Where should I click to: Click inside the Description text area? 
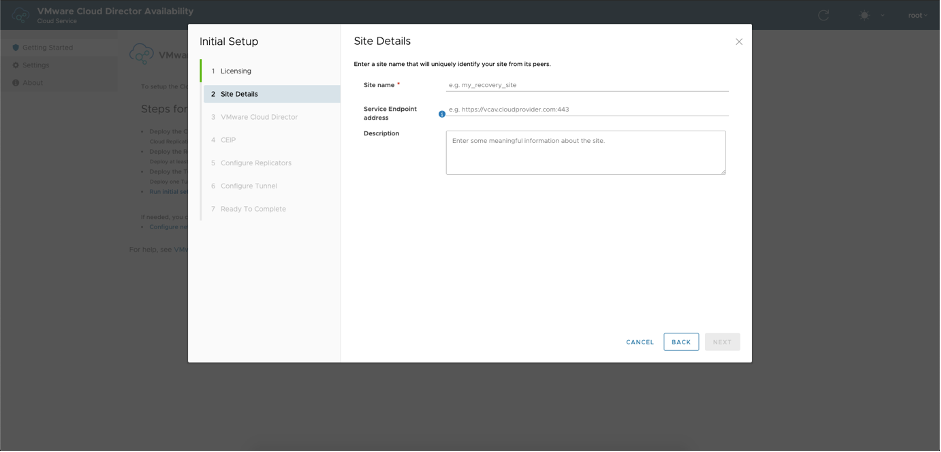tap(585, 152)
